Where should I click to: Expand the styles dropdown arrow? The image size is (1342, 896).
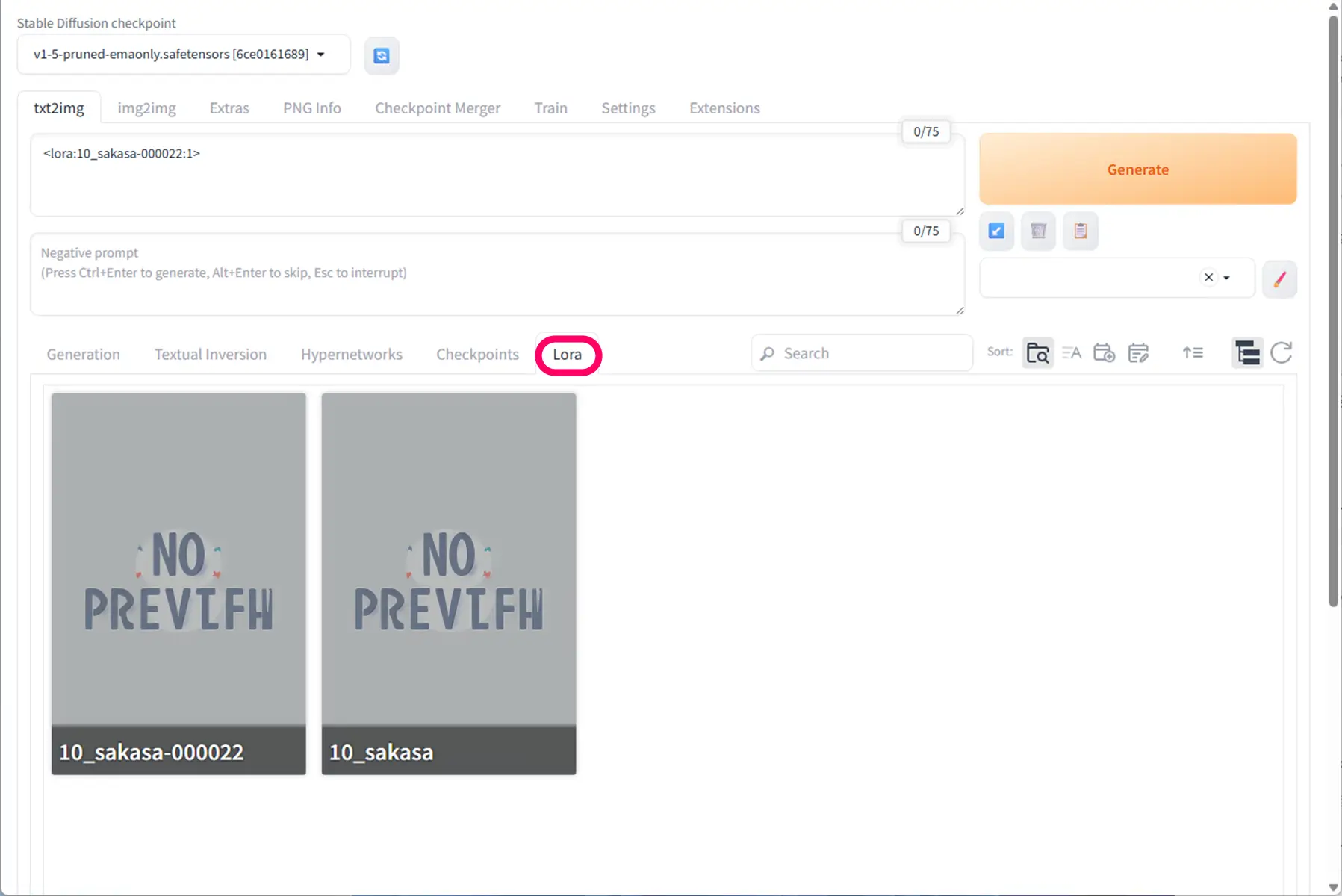[1226, 278]
